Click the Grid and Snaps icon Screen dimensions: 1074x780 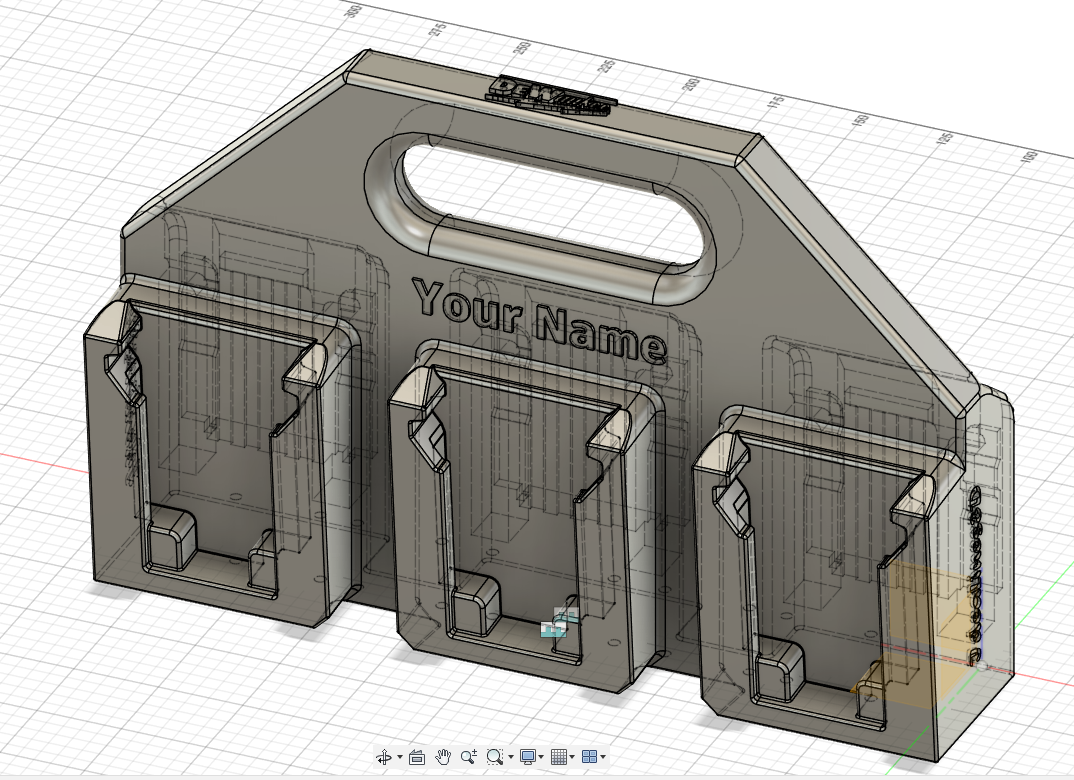560,758
